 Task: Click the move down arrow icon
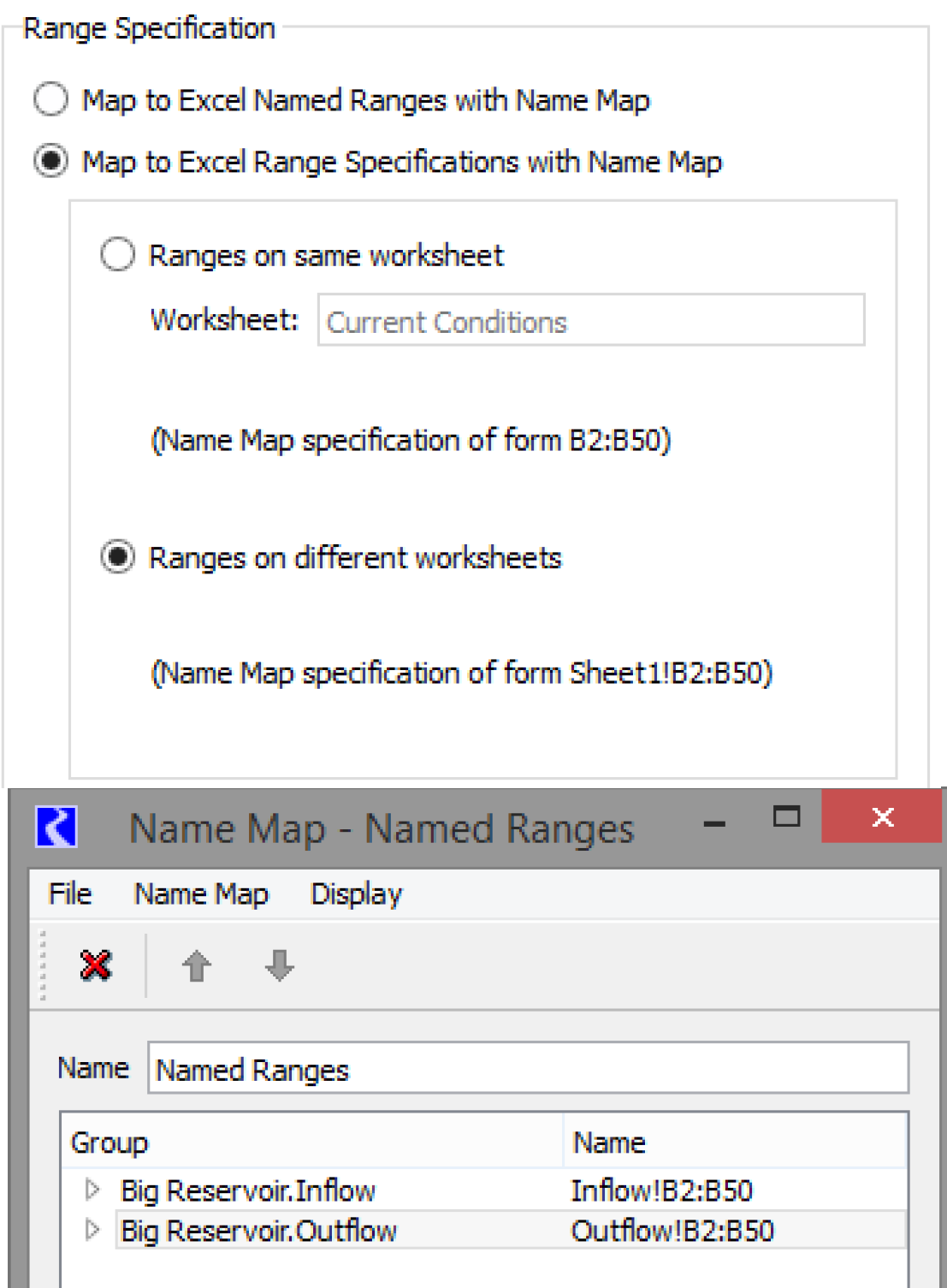(279, 965)
